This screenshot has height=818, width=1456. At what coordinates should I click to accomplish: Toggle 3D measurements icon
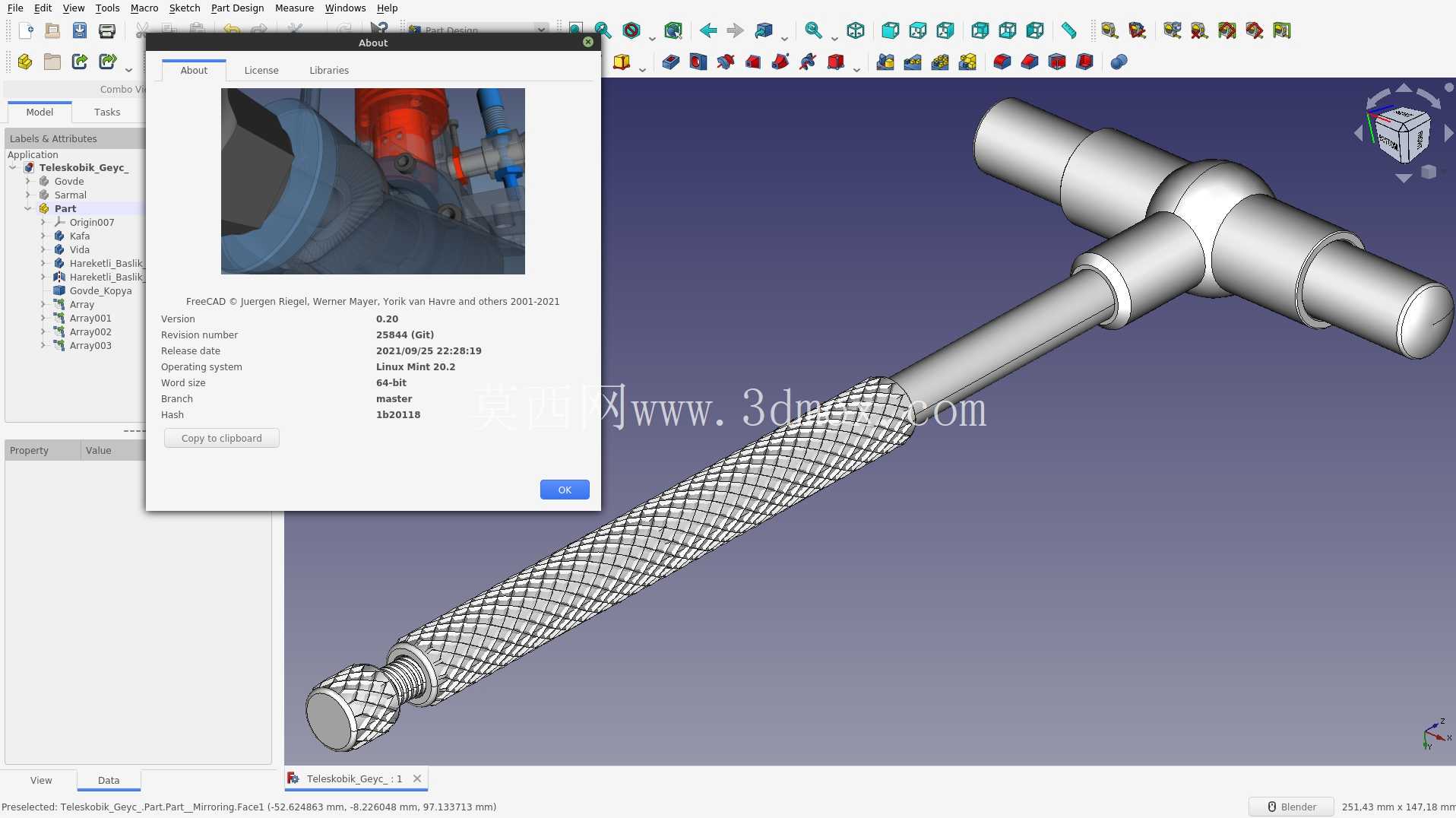coord(1254,30)
